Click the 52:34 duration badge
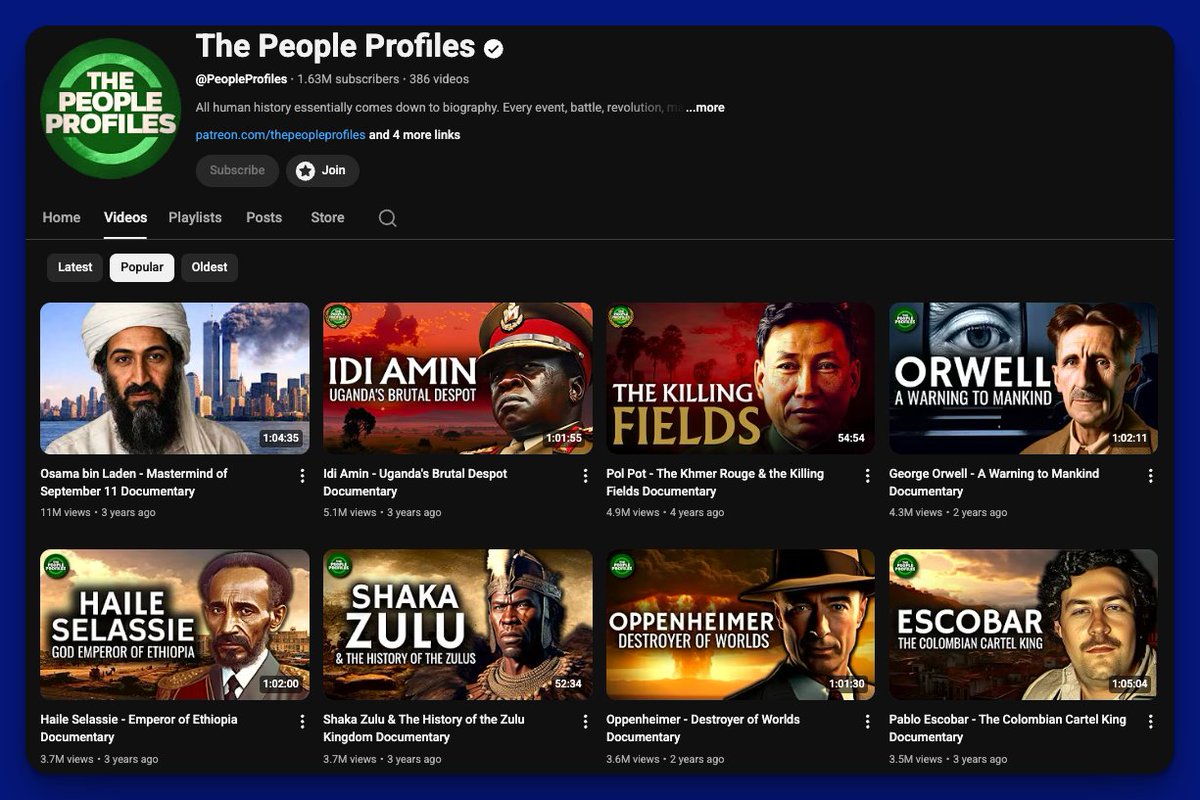The image size is (1200, 800). [568, 684]
